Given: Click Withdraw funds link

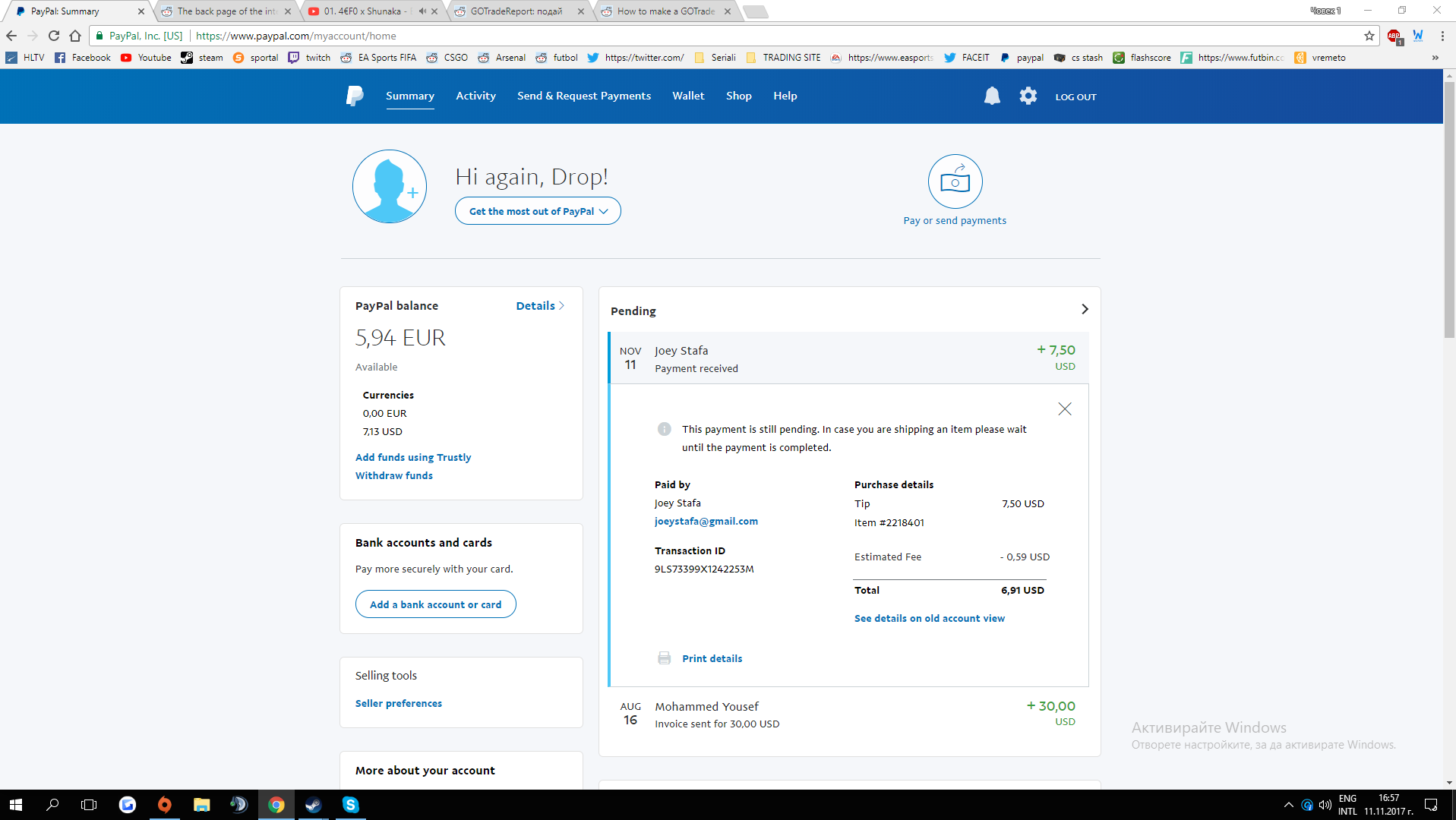Looking at the screenshot, I should coord(394,475).
